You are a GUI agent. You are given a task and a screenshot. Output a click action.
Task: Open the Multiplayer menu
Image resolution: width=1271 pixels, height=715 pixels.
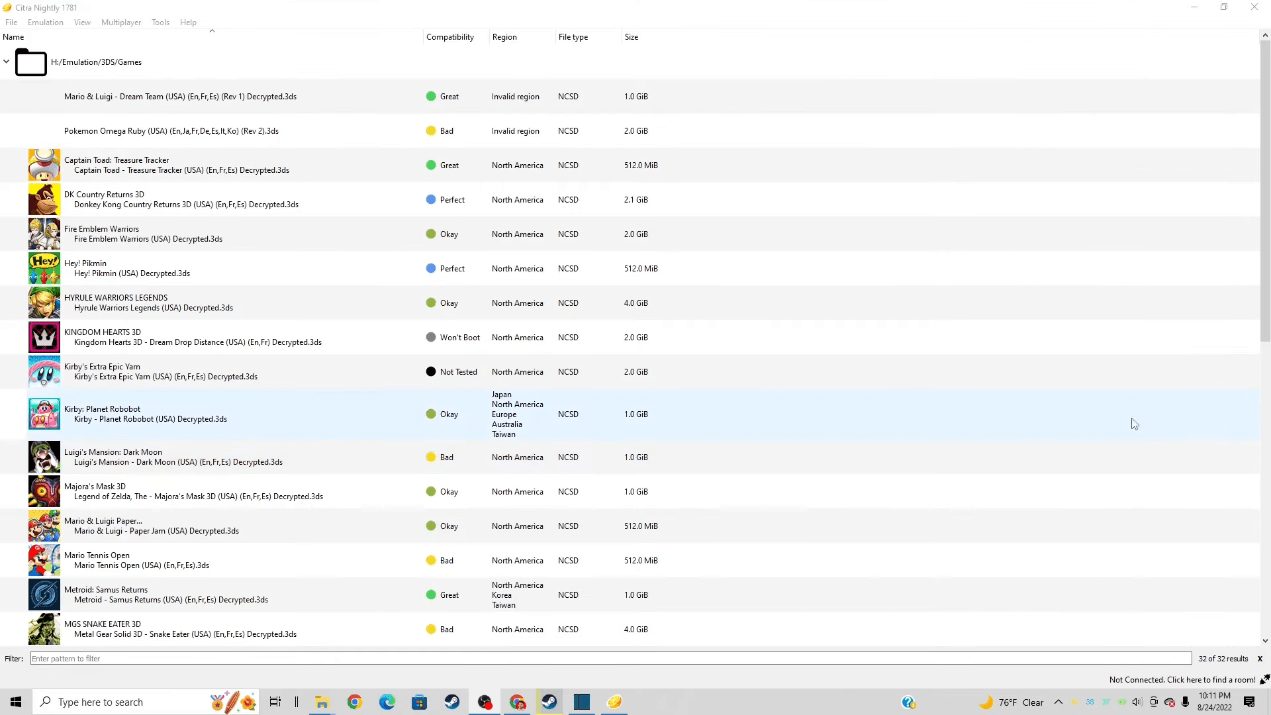[x=121, y=22]
